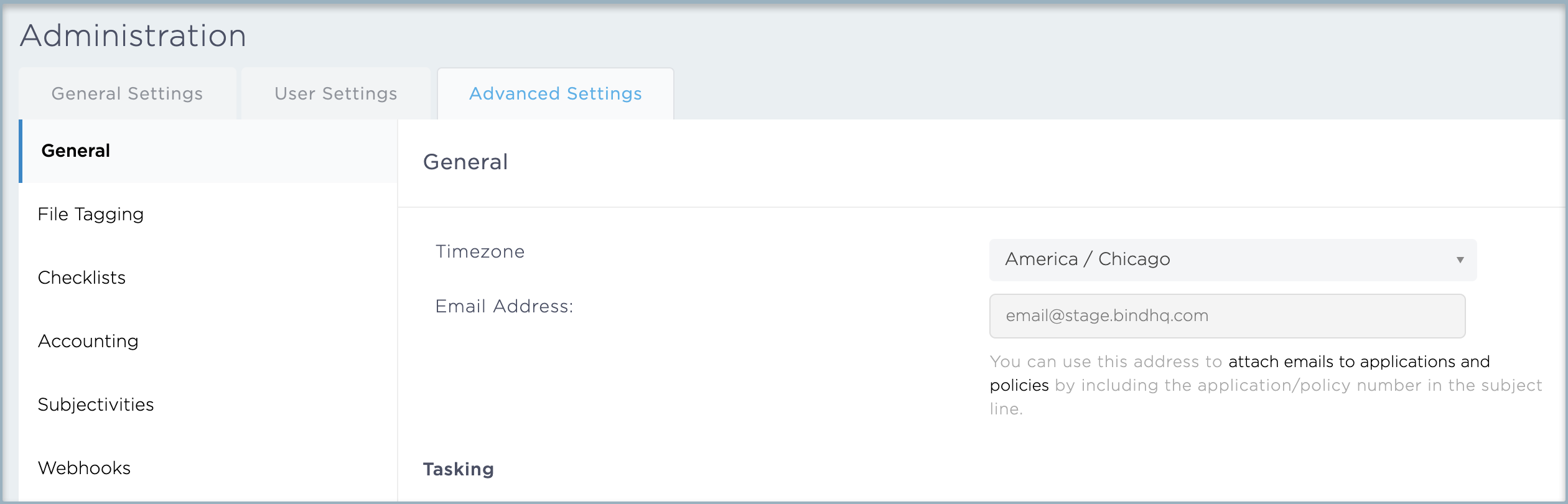Screen dimensions: 1568x504
Task: Select the Advanced Settings tab
Action: [x=555, y=94]
